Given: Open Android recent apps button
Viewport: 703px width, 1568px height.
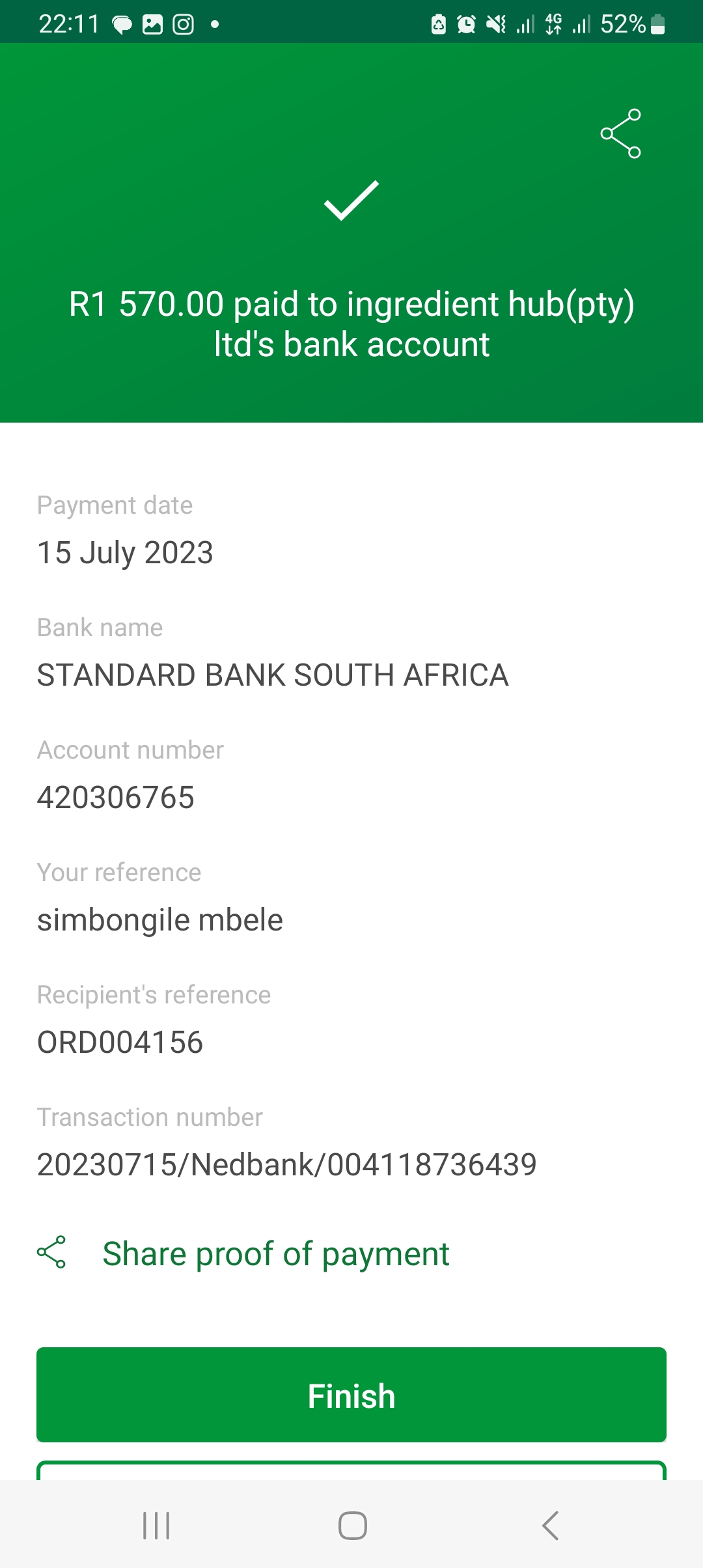Looking at the screenshot, I should [x=156, y=1525].
